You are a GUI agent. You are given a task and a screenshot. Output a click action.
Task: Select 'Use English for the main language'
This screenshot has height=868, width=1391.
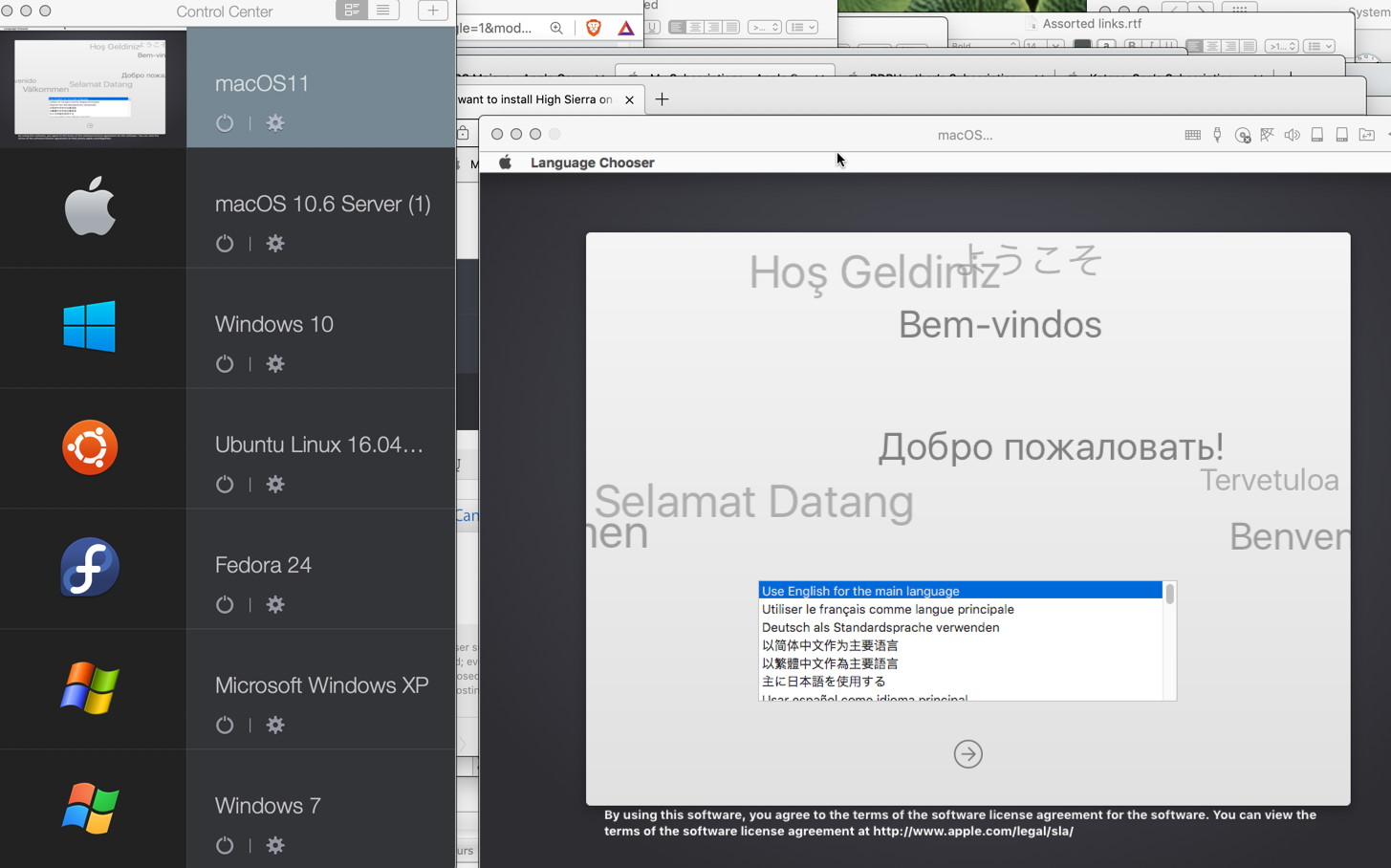[960, 591]
